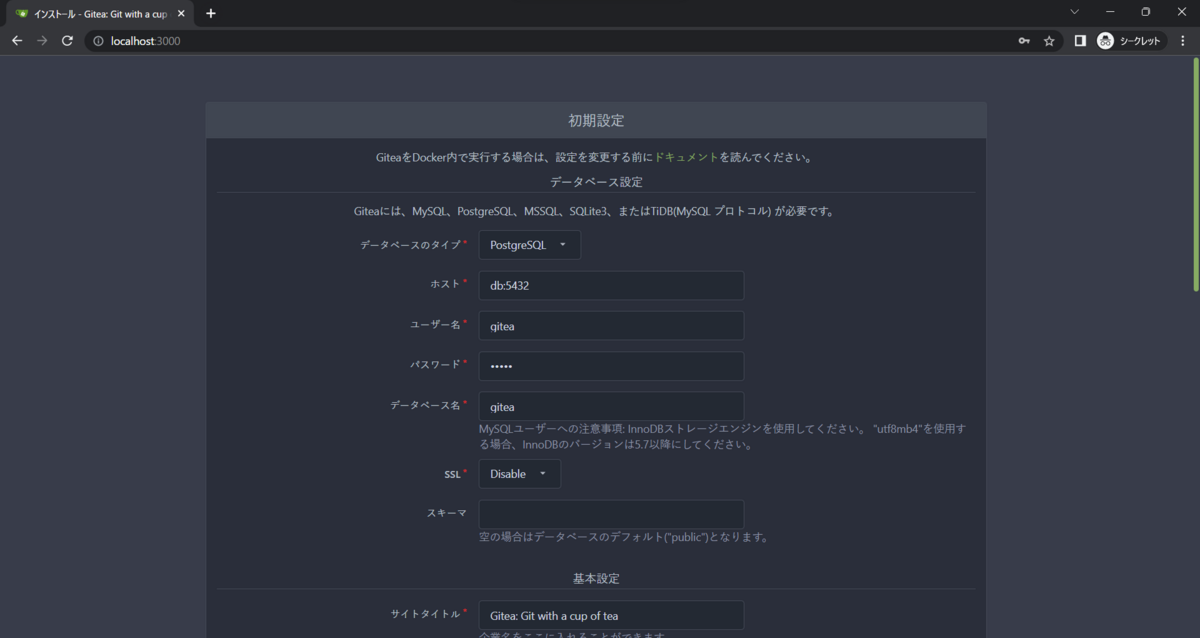Click the ユーザー名 field
The image size is (1200, 638).
pos(611,325)
